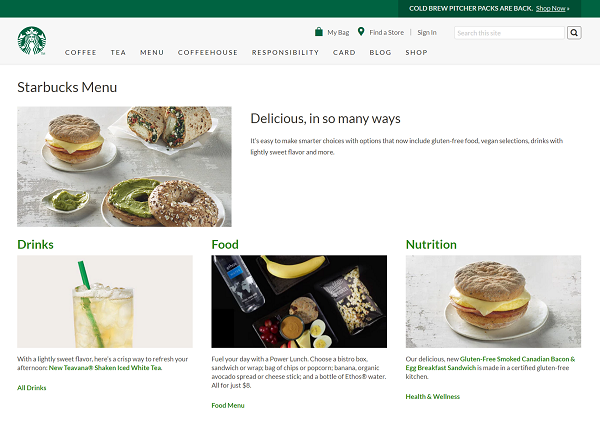Visit the Blog navigation link

pyautogui.click(x=380, y=52)
